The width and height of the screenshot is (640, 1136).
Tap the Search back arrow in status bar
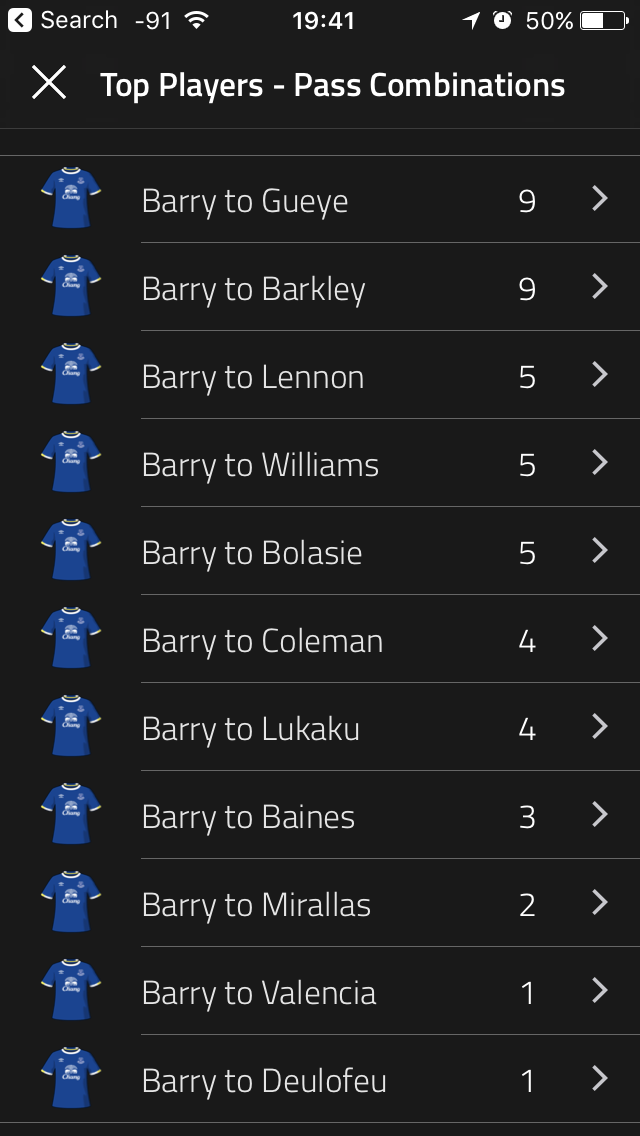pos(20,20)
